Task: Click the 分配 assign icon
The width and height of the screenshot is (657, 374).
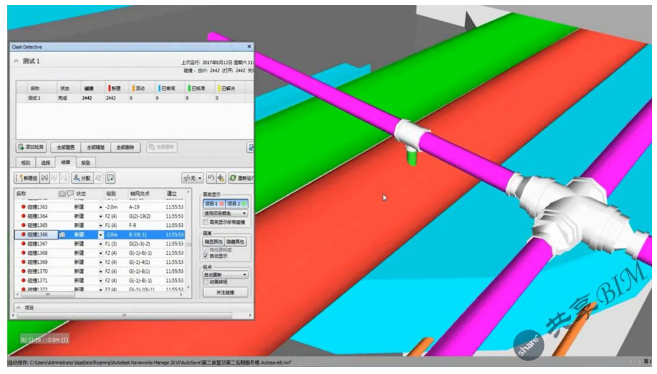Action: 82,178
